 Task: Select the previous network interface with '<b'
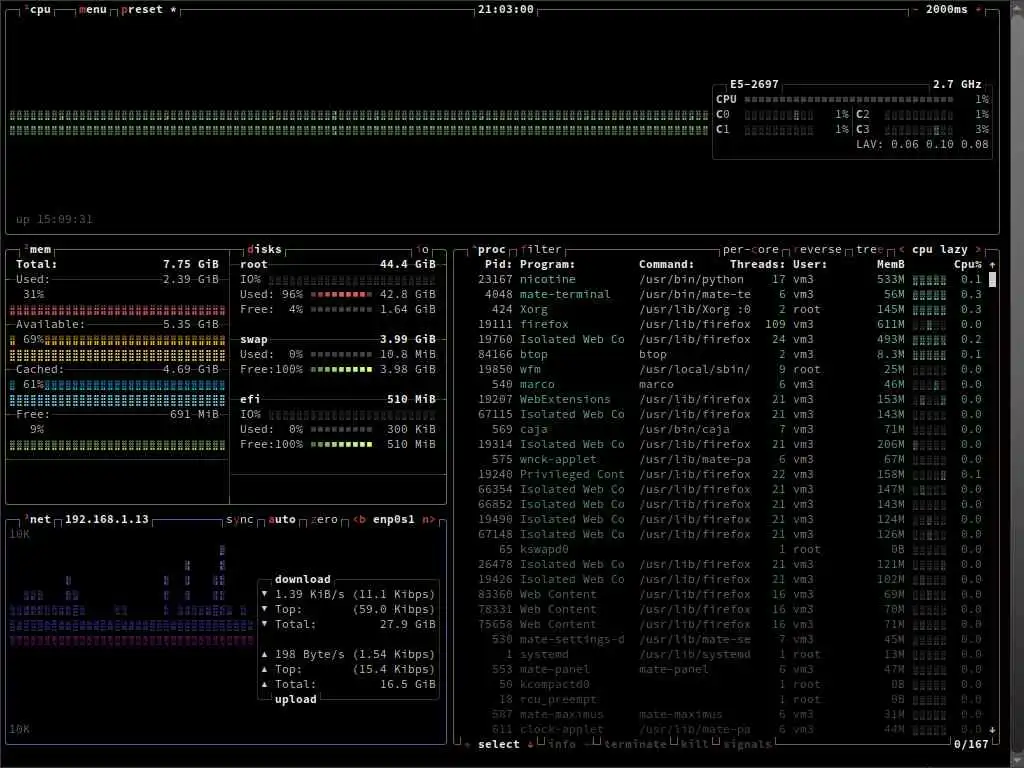pos(359,520)
